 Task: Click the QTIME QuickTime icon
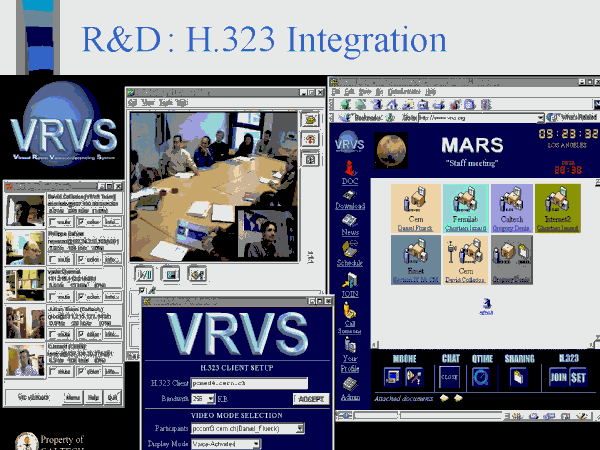(x=481, y=378)
